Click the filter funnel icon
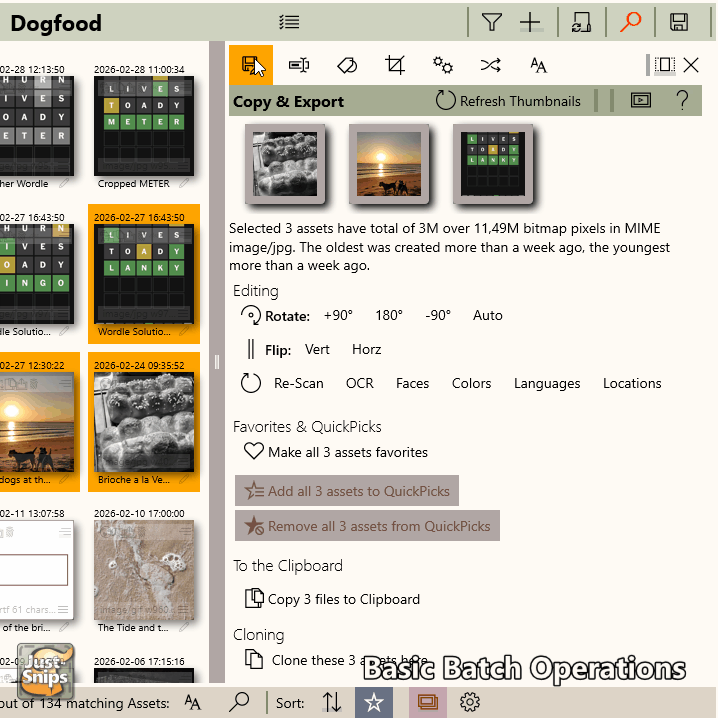This screenshot has width=718, height=718. click(x=491, y=22)
